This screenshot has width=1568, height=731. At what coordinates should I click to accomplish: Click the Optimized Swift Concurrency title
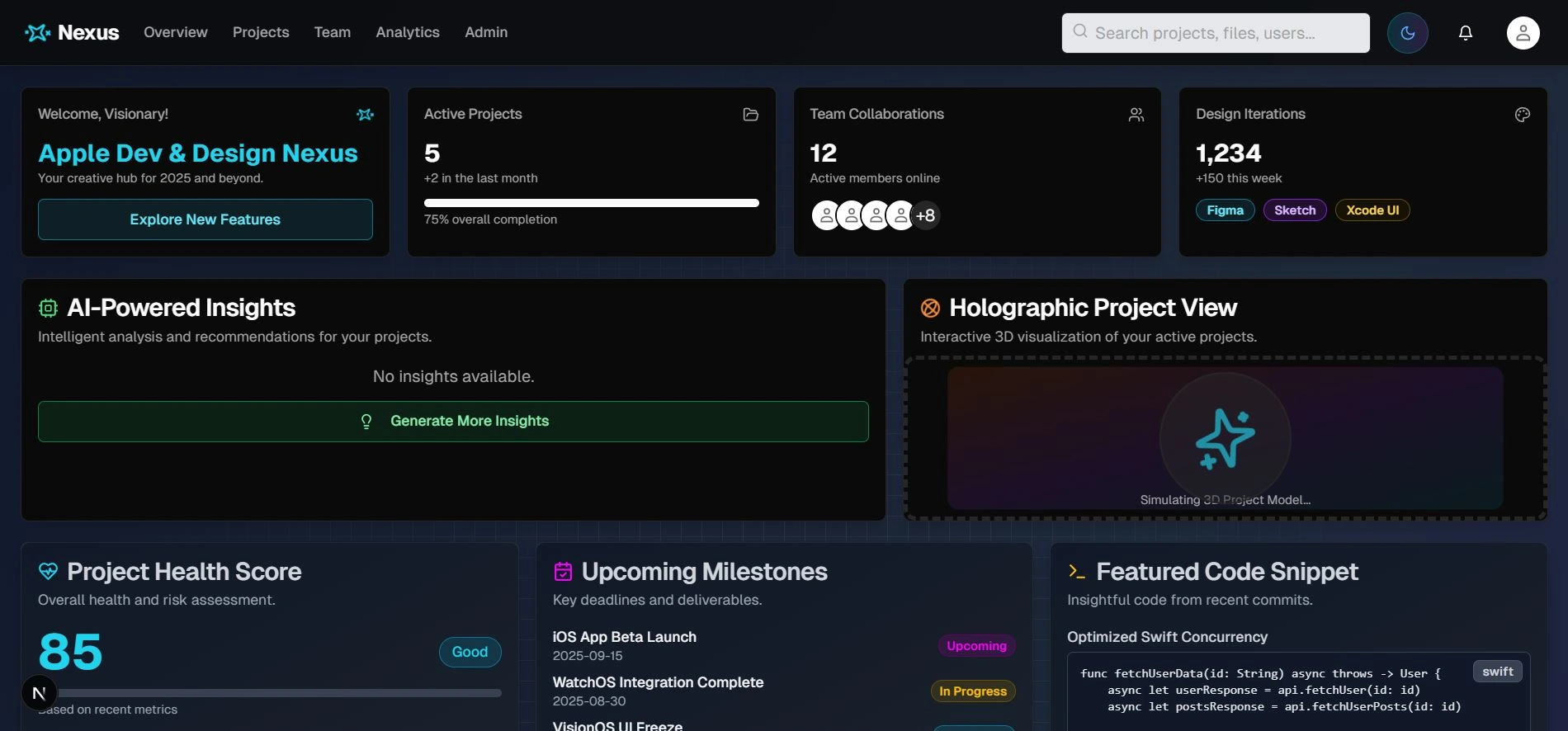[x=1167, y=637]
